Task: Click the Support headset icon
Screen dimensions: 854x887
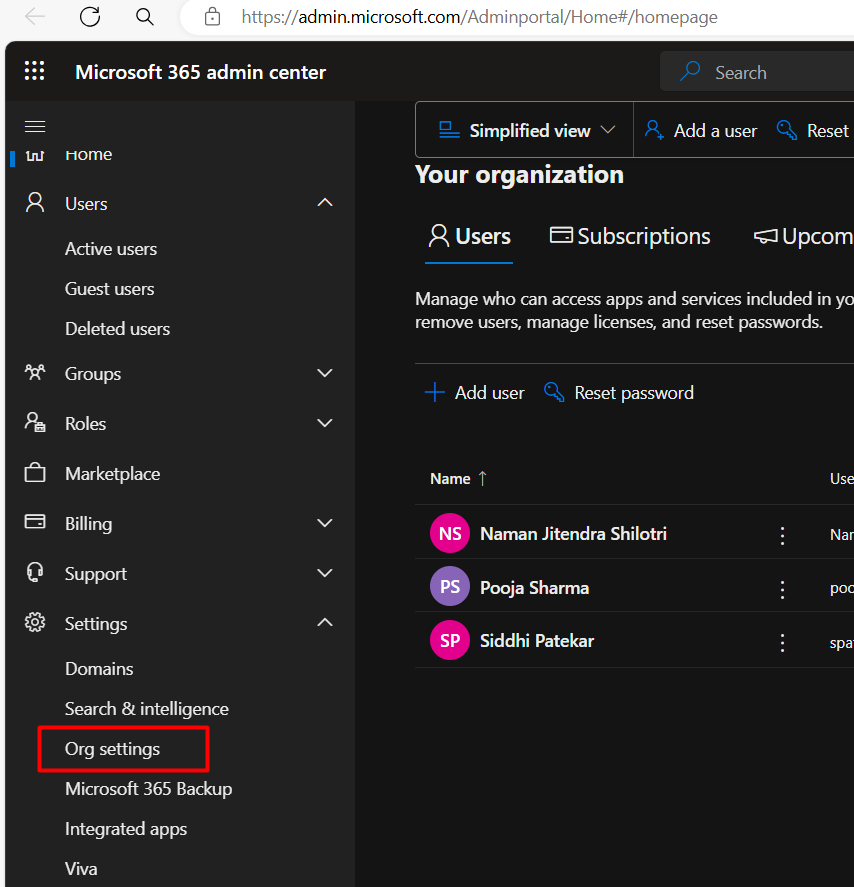Action: 35,572
